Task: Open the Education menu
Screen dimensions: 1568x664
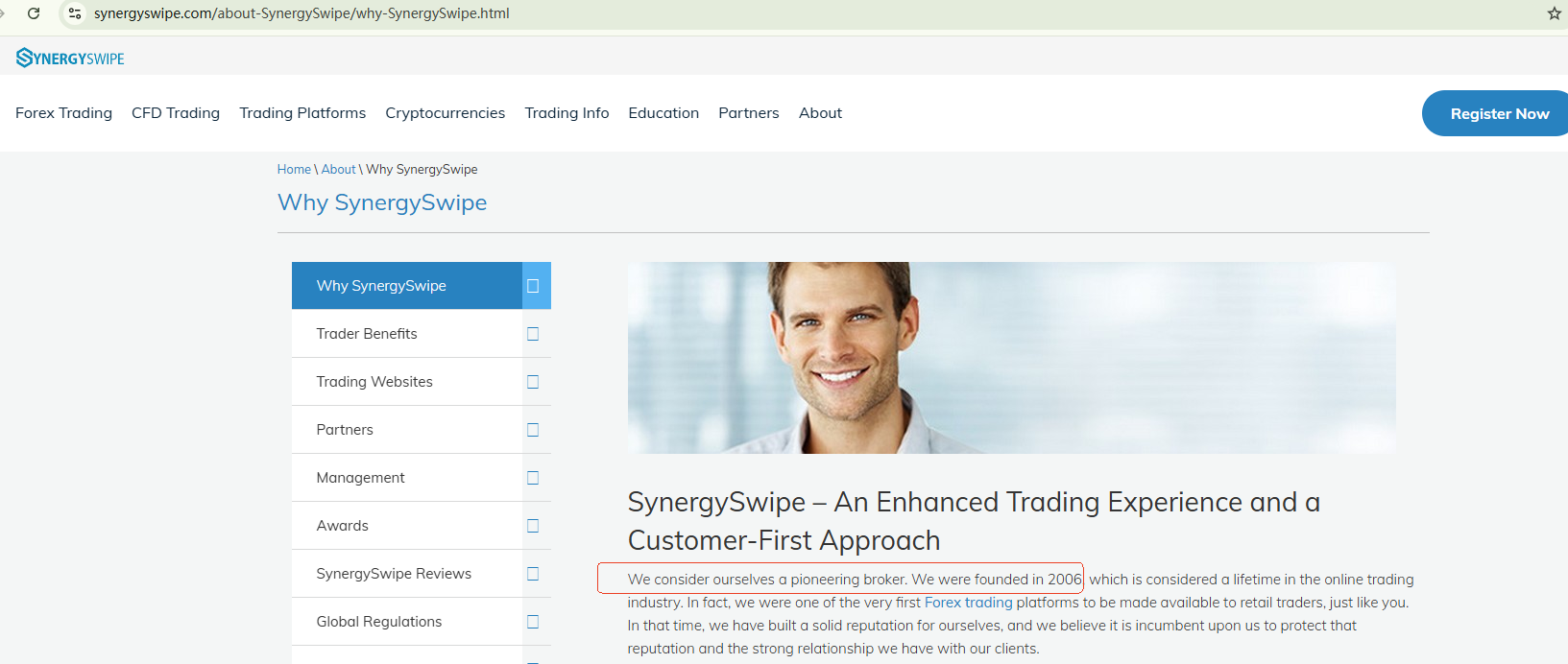Action: [663, 113]
